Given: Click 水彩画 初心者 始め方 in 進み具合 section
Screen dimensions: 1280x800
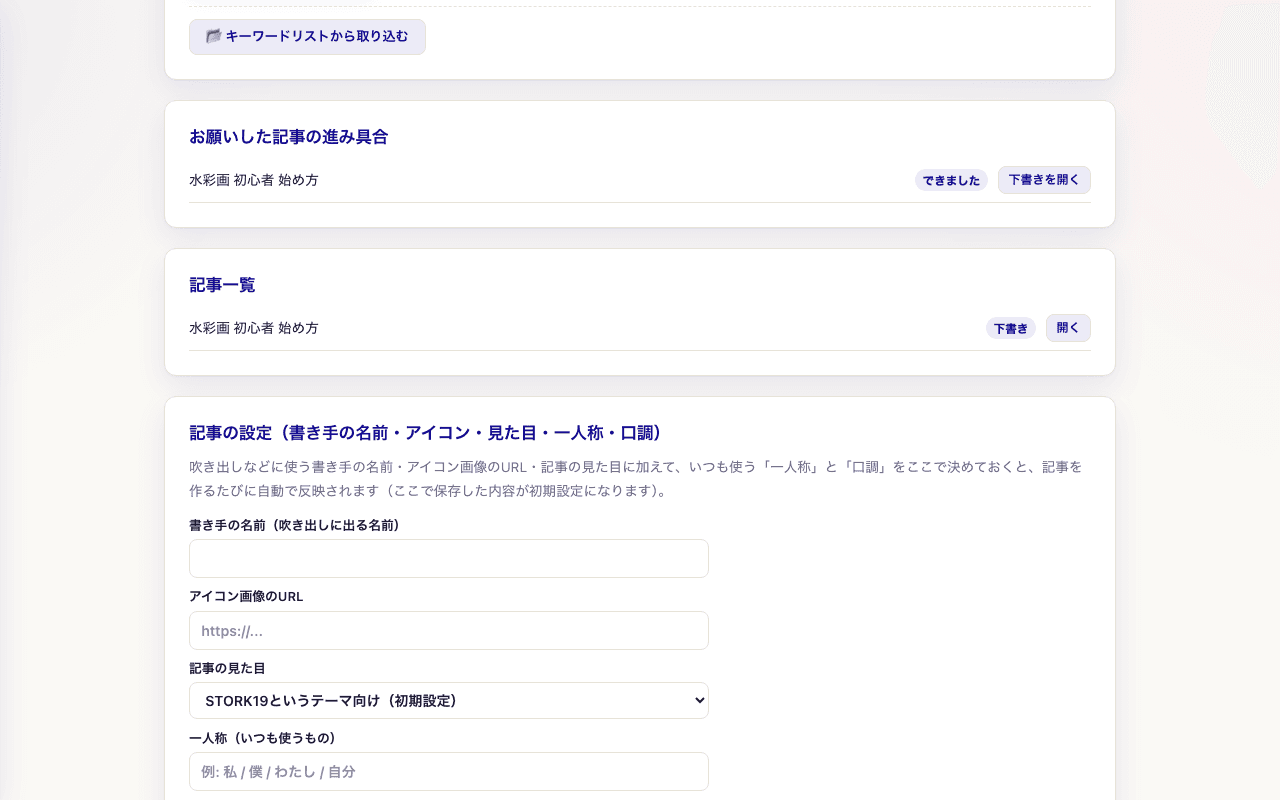Looking at the screenshot, I should pos(254,180).
